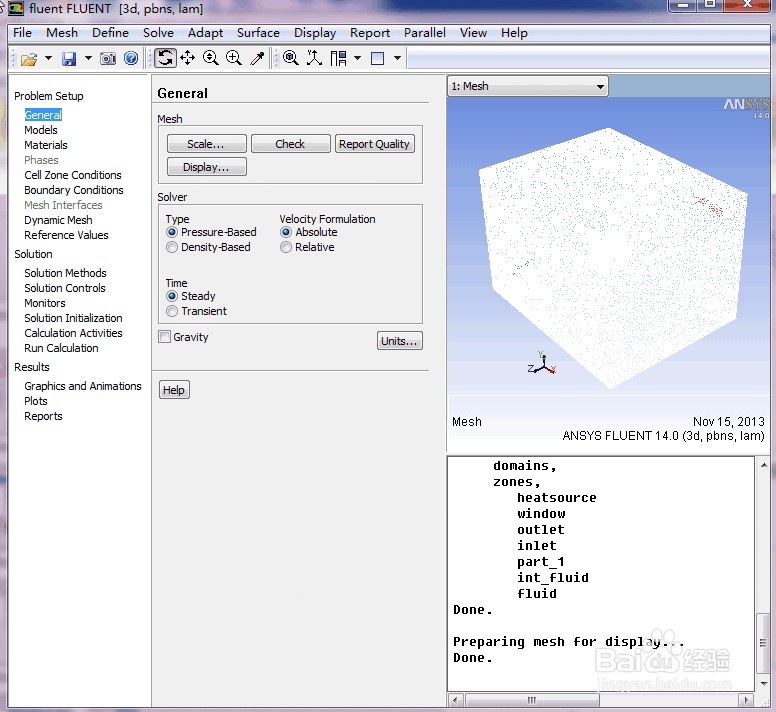Select General in the navigation tree
Screen dimensions: 776x712
point(43,115)
